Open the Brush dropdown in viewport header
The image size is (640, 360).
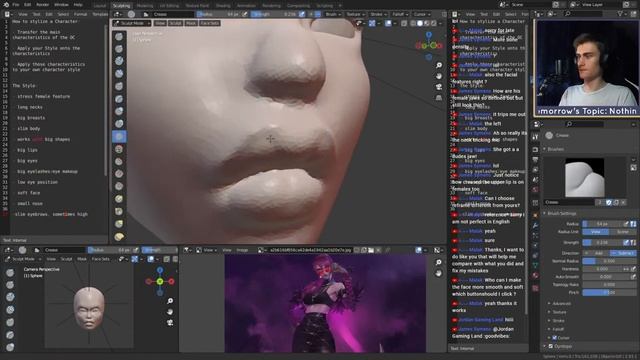click(x=333, y=14)
